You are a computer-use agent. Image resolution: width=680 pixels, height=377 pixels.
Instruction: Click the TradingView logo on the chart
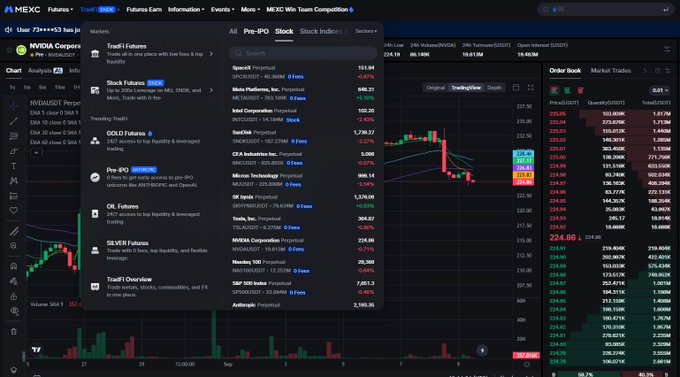point(37,349)
